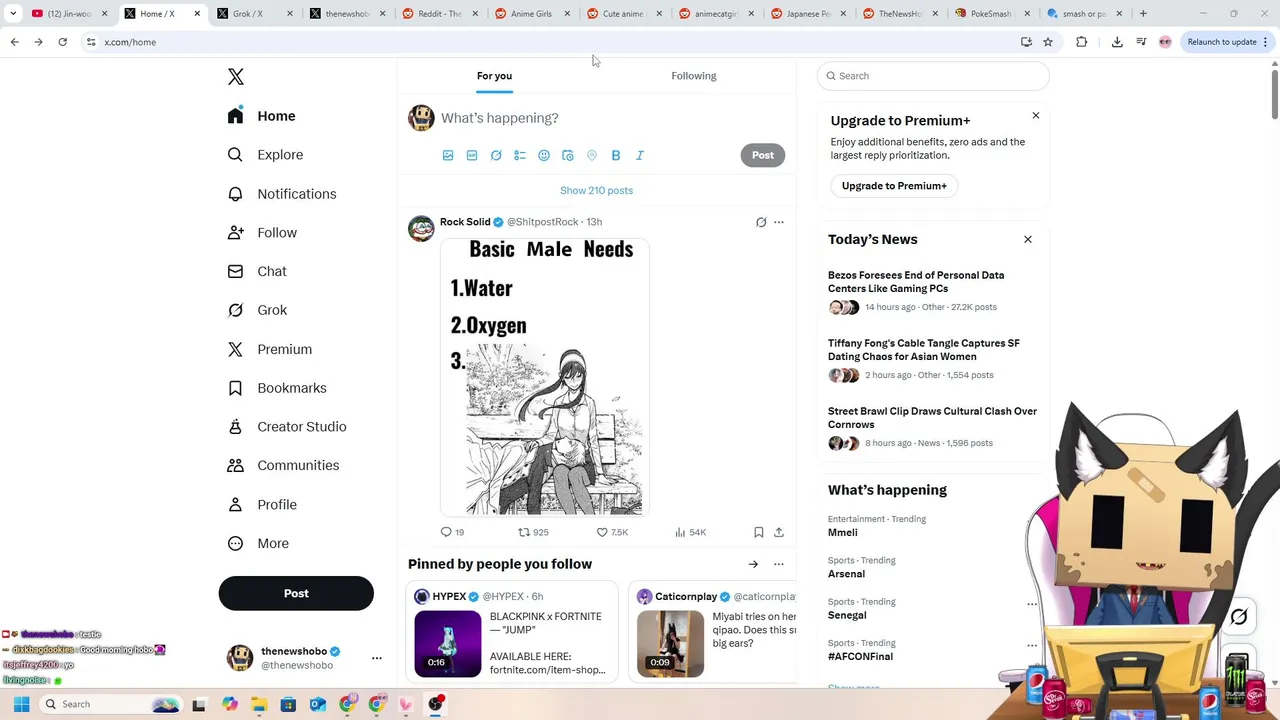
Task: Click the Pinned section next arrow
Action: coord(753,564)
